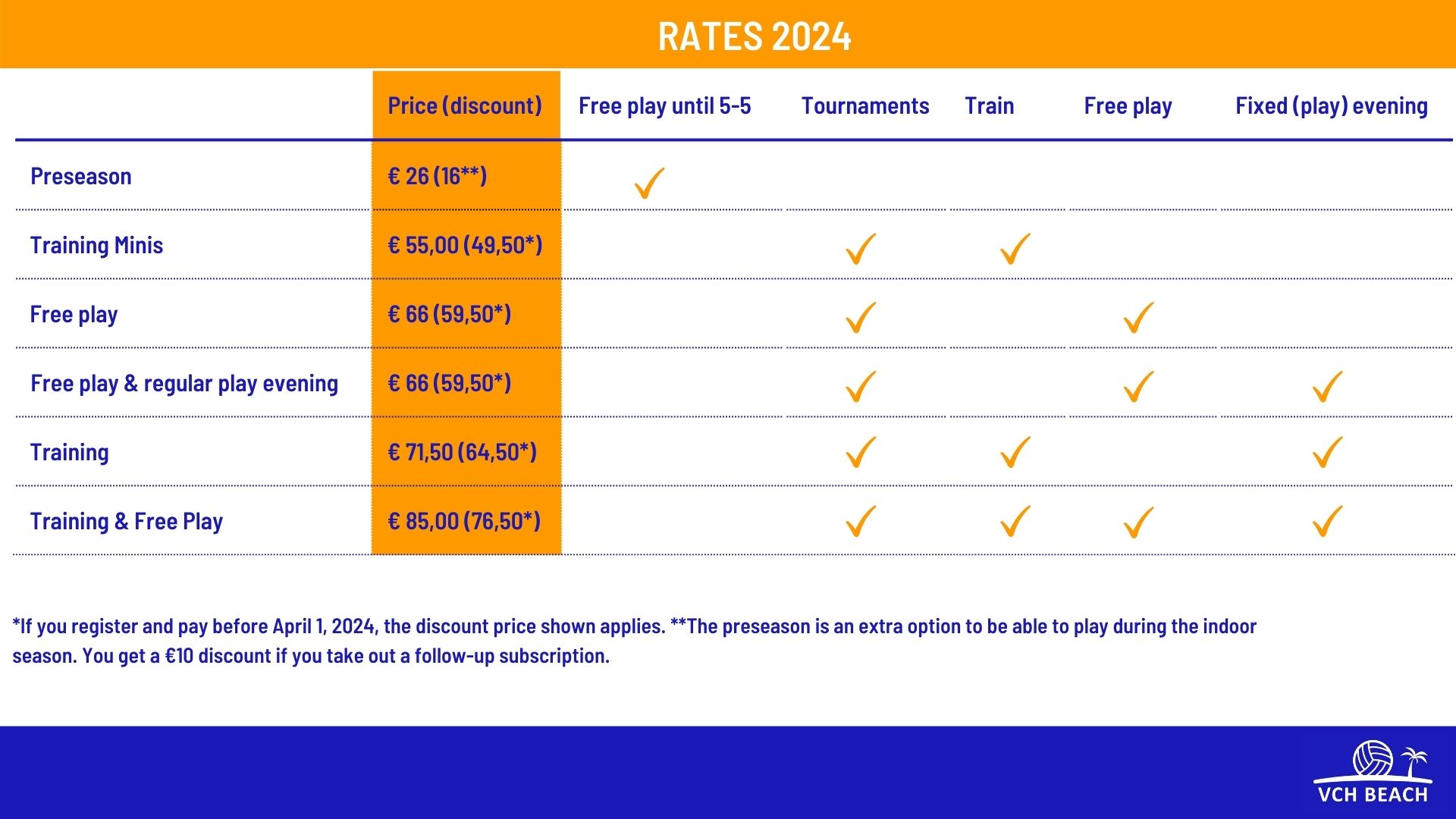Click the € 85,00 (76,50*) price
This screenshot has width=1456, height=819.
(464, 521)
